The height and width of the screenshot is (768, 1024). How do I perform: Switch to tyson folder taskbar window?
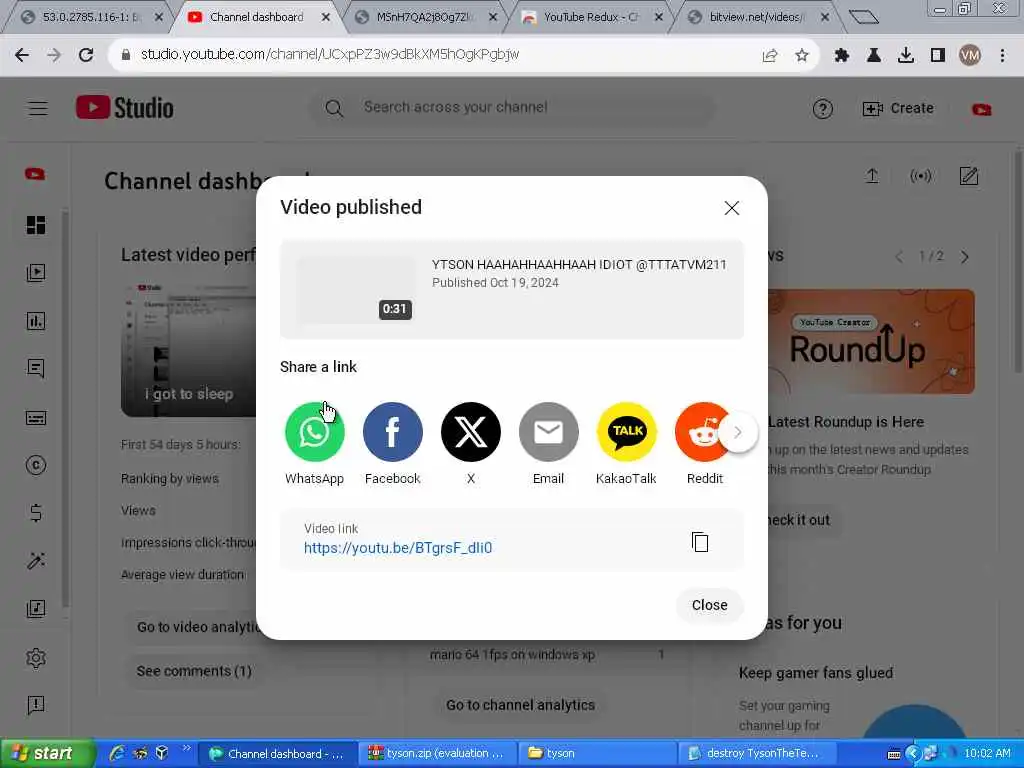point(598,754)
